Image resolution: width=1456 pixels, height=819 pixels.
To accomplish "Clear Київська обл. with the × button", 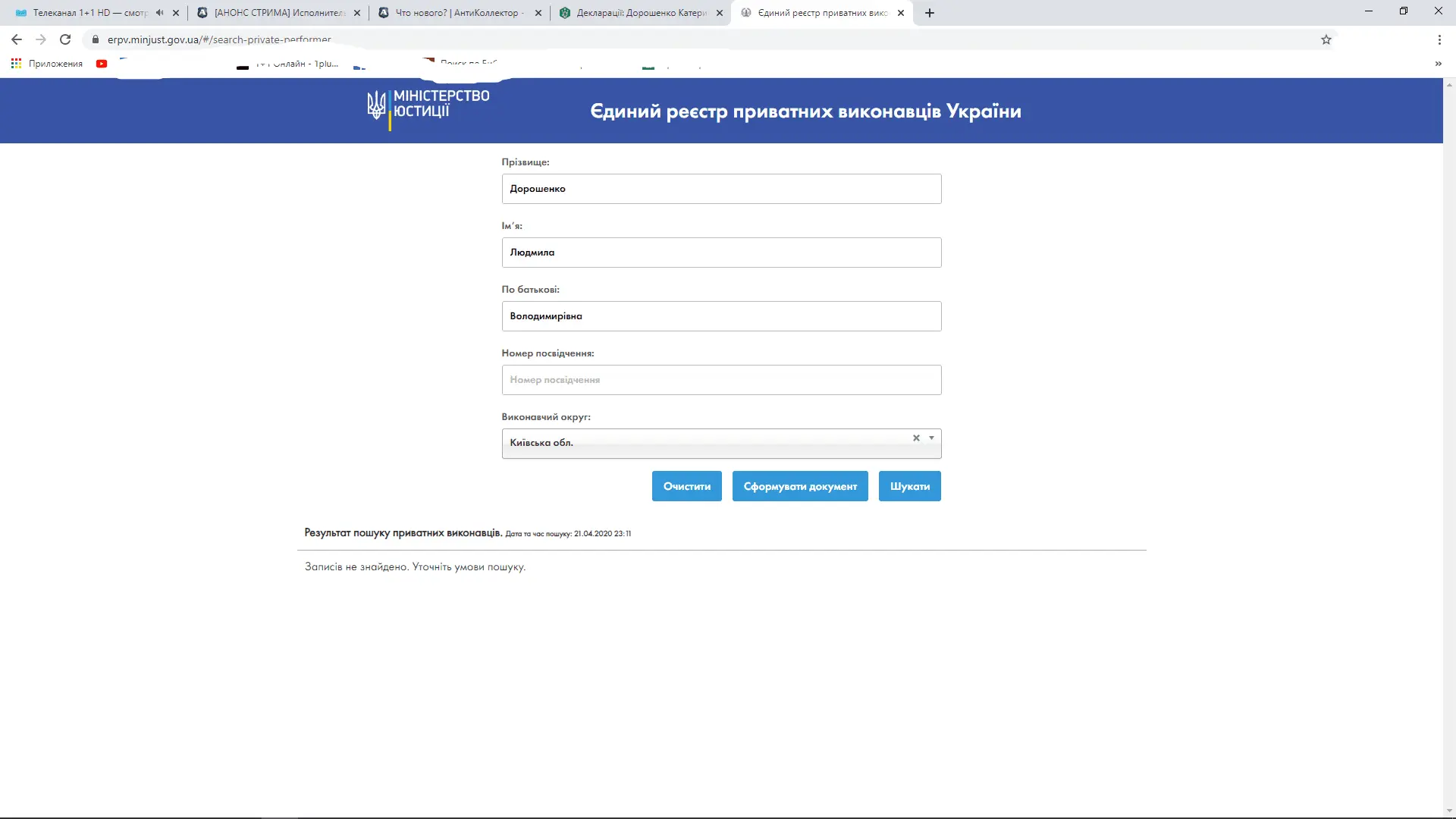I will tap(917, 438).
